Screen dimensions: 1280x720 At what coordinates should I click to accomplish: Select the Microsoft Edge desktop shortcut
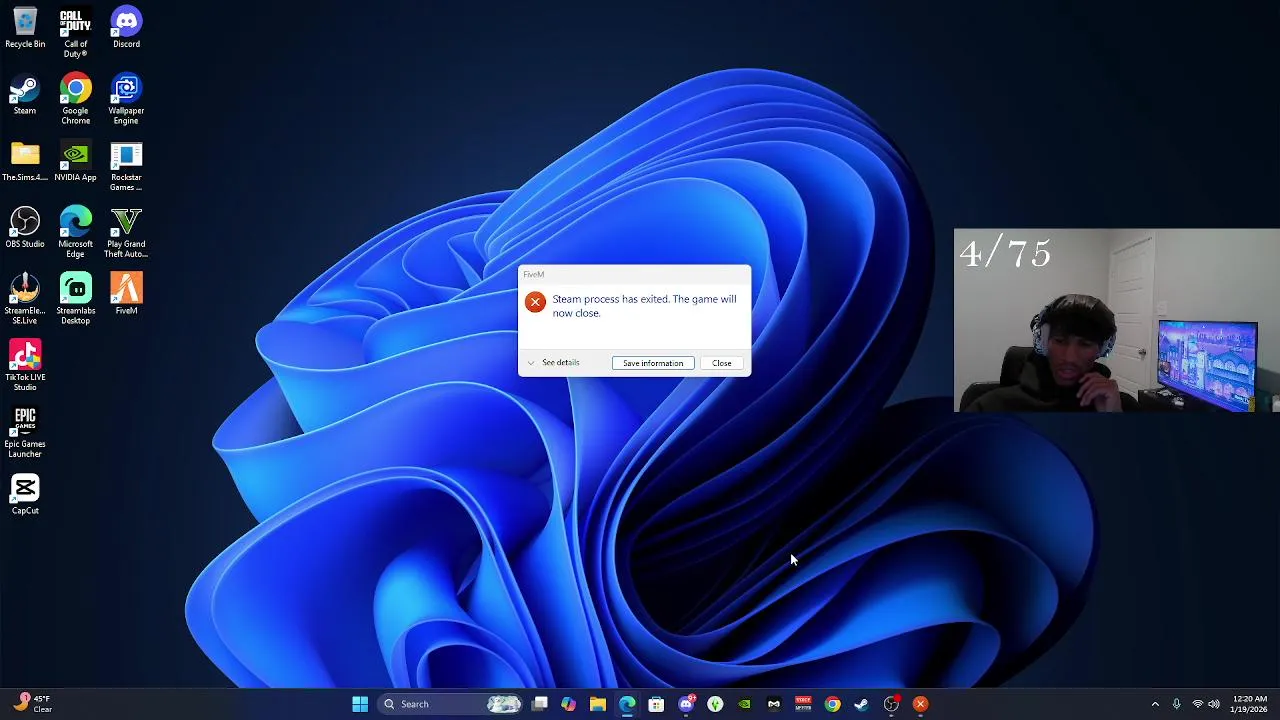(76, 232)
